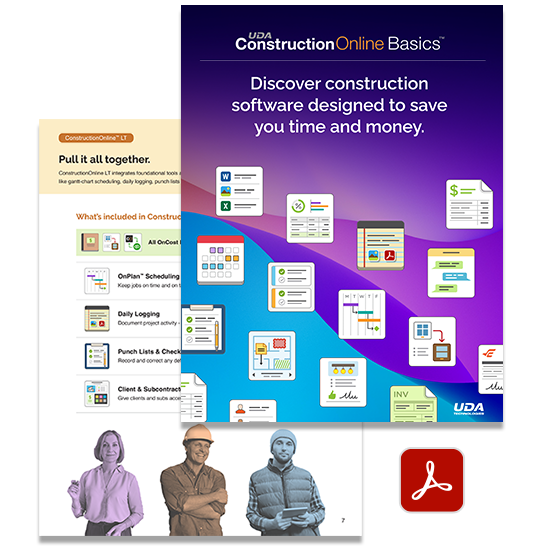Click the daily log notepad icon on cover
Viewport: 550px width, 550px height.
(381, 246)
